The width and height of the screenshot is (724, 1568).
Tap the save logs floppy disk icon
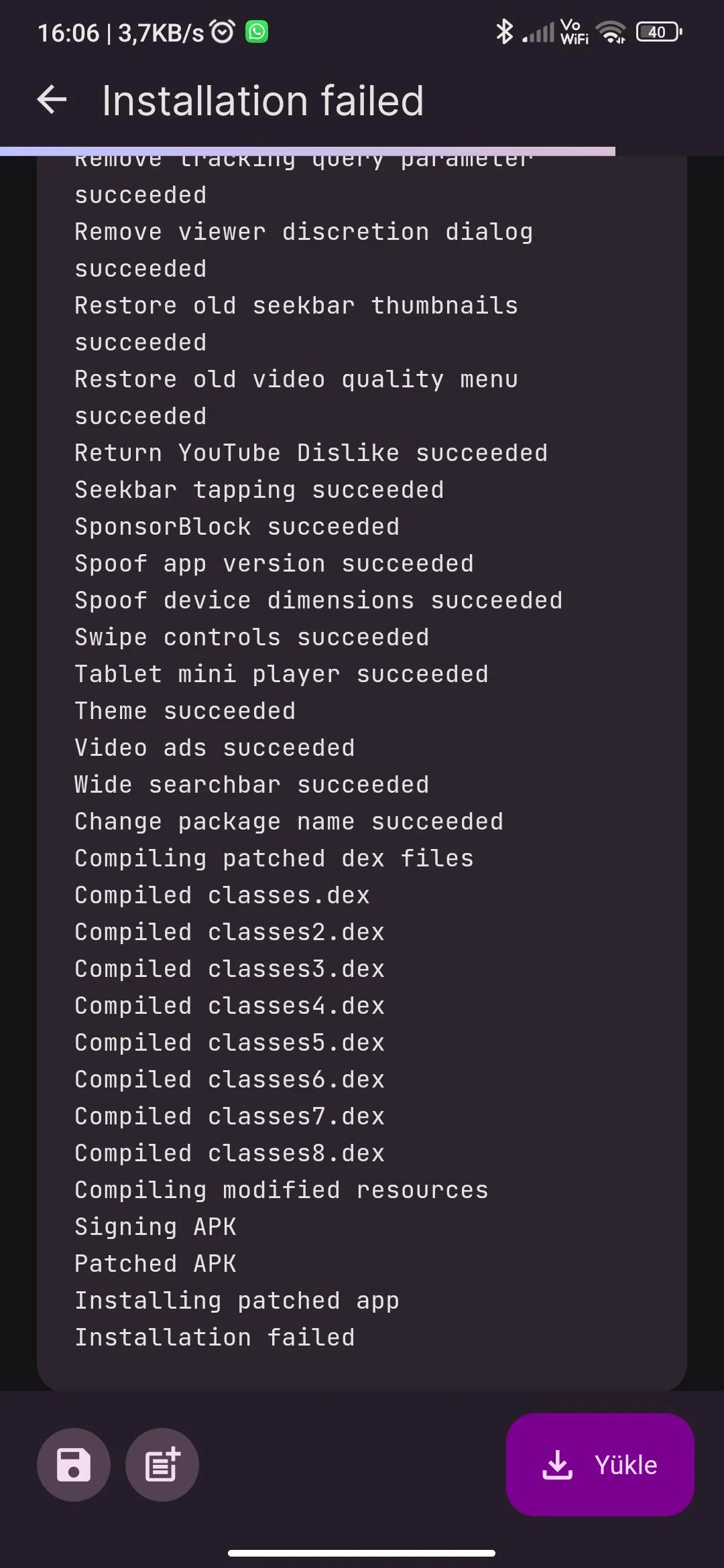click(x=73, y=1465)
